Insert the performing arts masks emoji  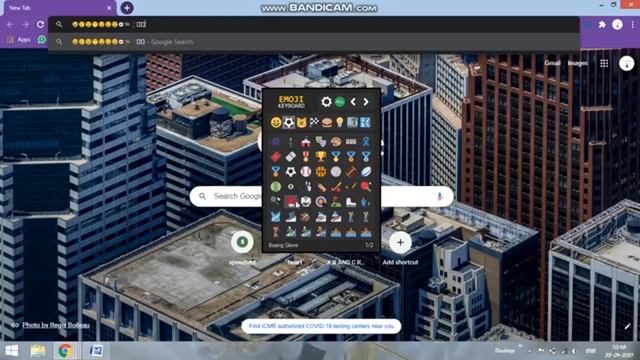tap(321, 142)
